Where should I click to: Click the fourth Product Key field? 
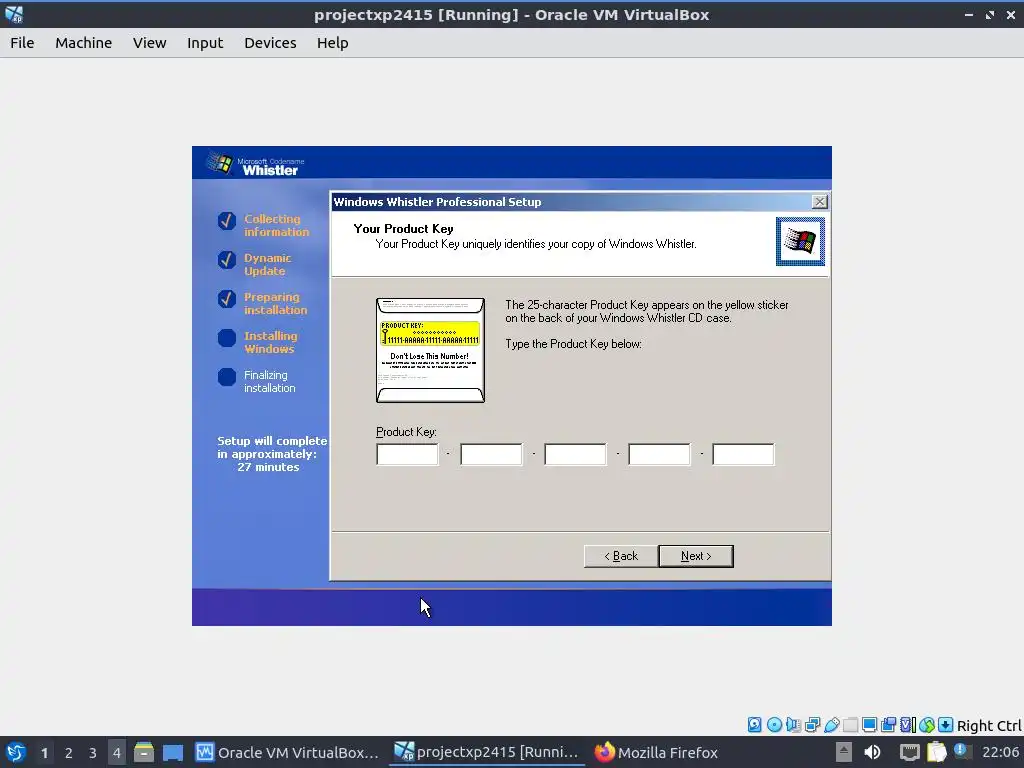tap(659, 454)
